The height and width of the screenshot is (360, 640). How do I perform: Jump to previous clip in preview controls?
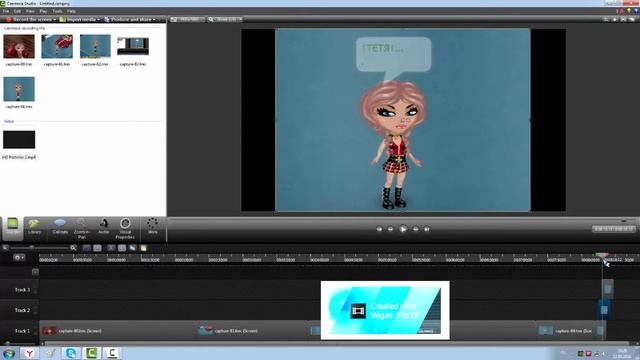coord(379,229)
